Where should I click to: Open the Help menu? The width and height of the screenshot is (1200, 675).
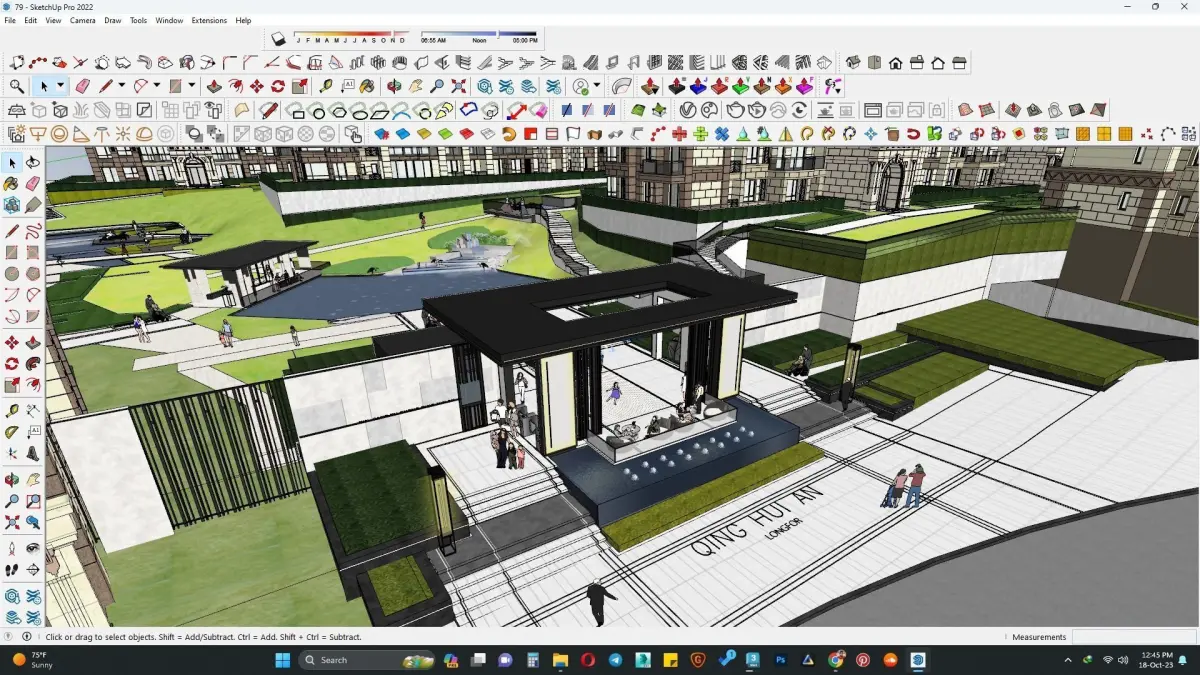click(x=243, y=20)
